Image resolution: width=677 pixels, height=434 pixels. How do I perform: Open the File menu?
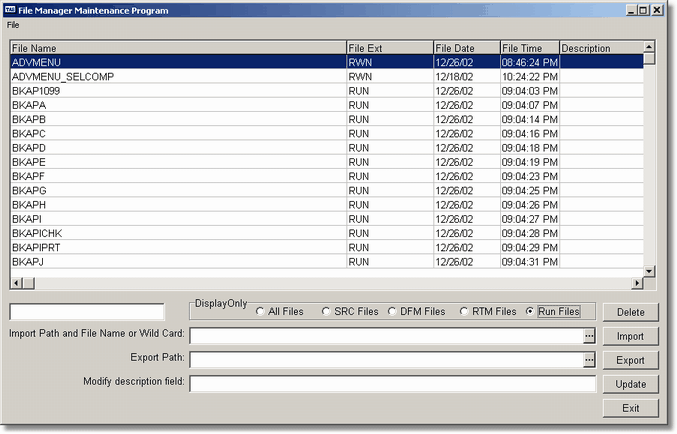coord(13,25)
